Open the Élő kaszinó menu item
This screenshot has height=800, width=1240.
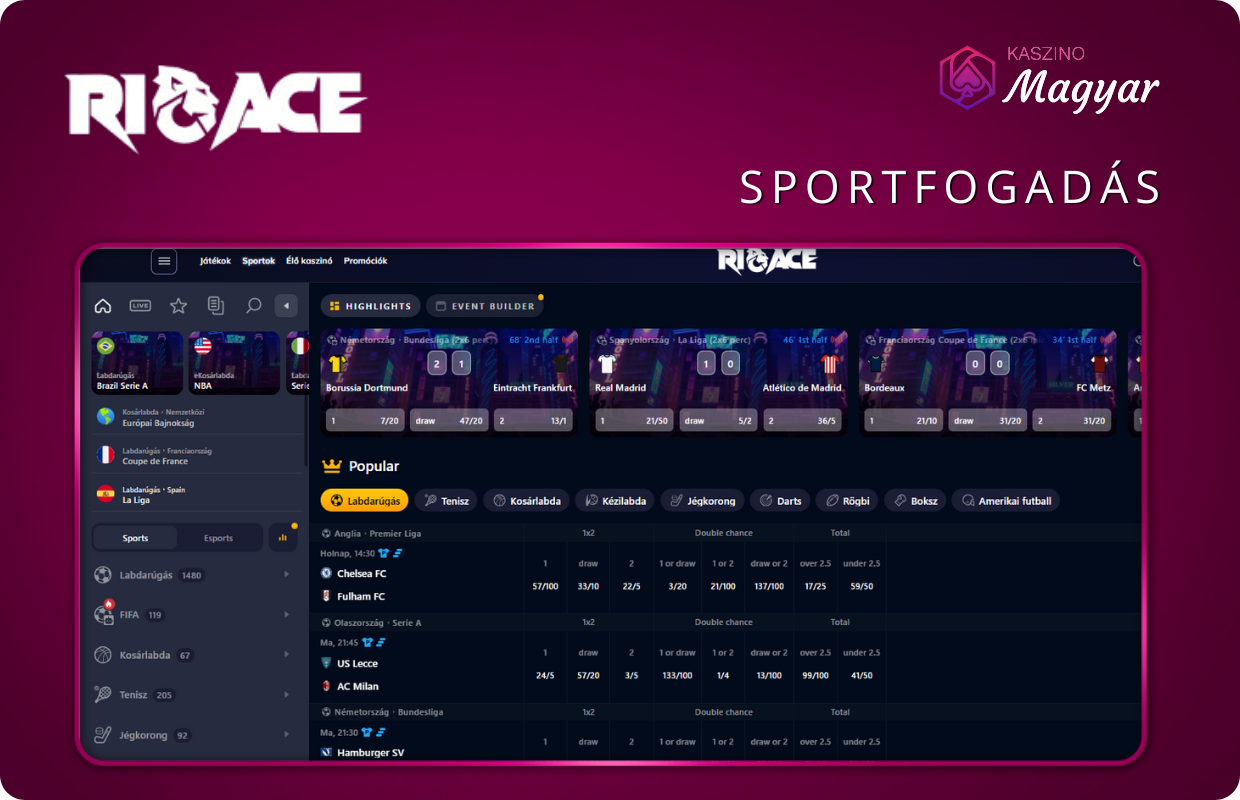coord(309,261)
